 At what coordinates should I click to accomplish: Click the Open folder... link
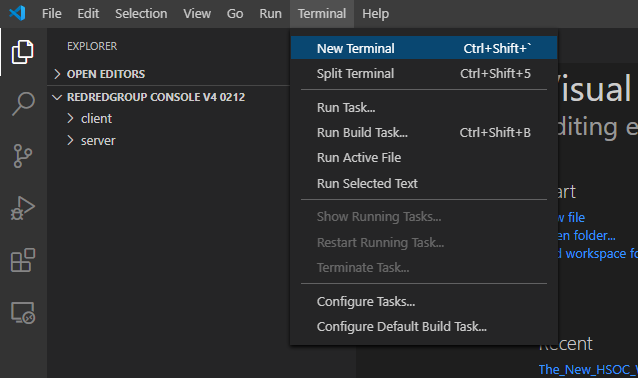pos(586,236)
